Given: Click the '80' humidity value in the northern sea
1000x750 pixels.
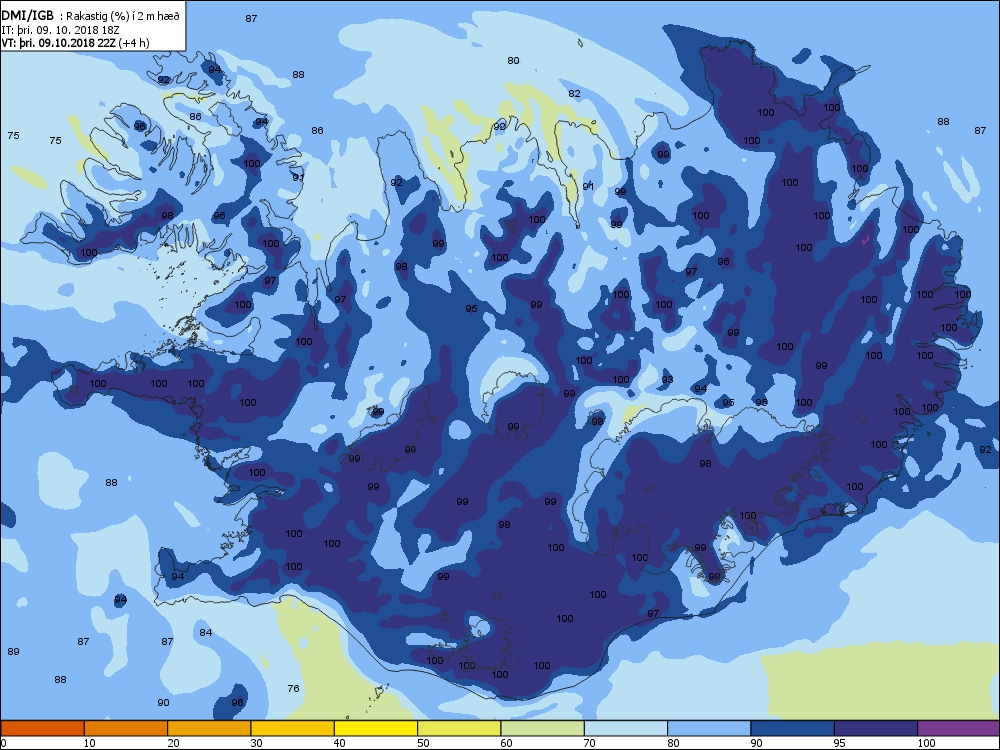Looking at the screenshot, I should pyautogui.click(x=513, y=60).
